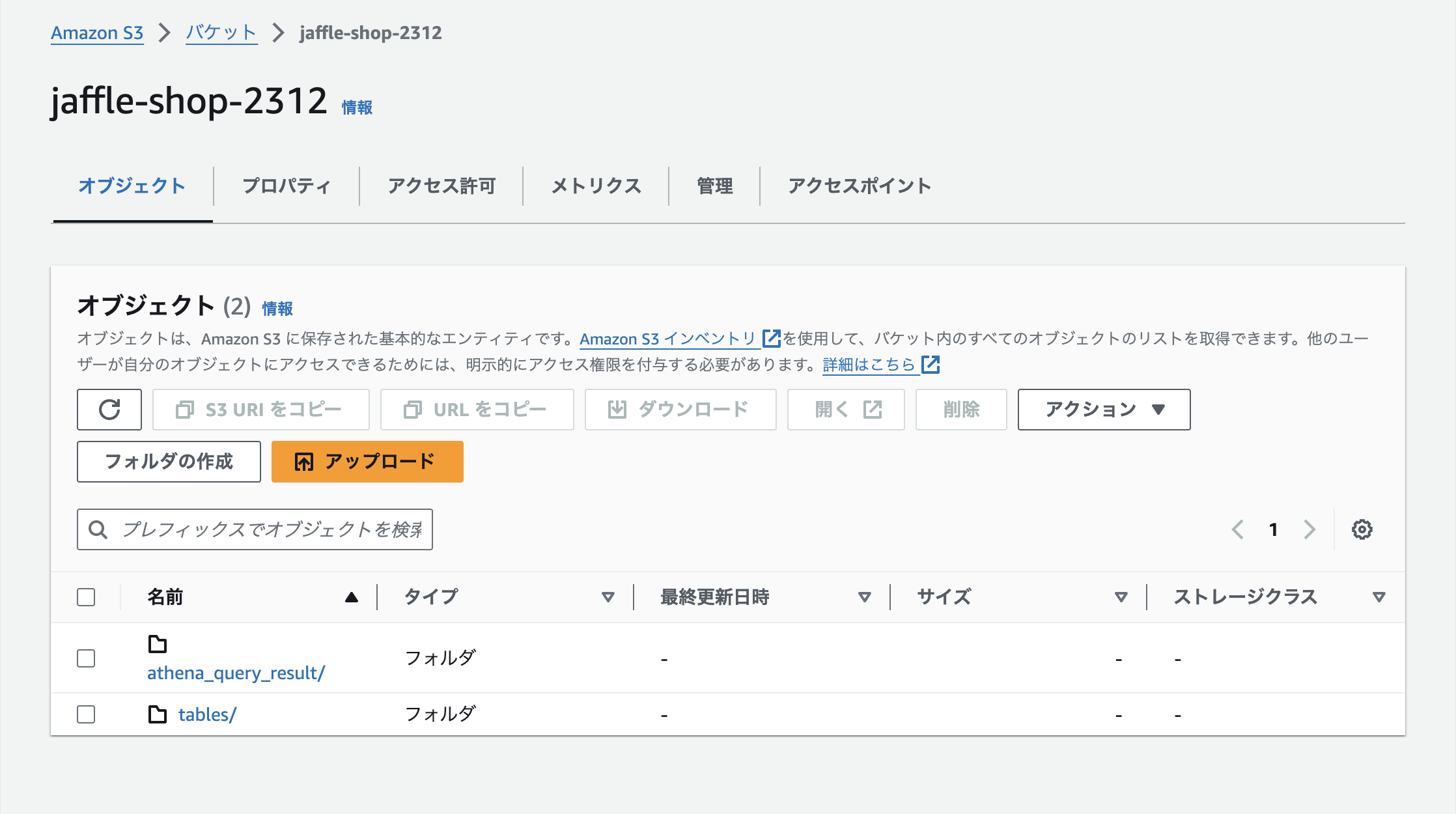Click the jaffle-shop-2312 breadcrumb text
1456x814 pixels.
click(x=371, y=33)
